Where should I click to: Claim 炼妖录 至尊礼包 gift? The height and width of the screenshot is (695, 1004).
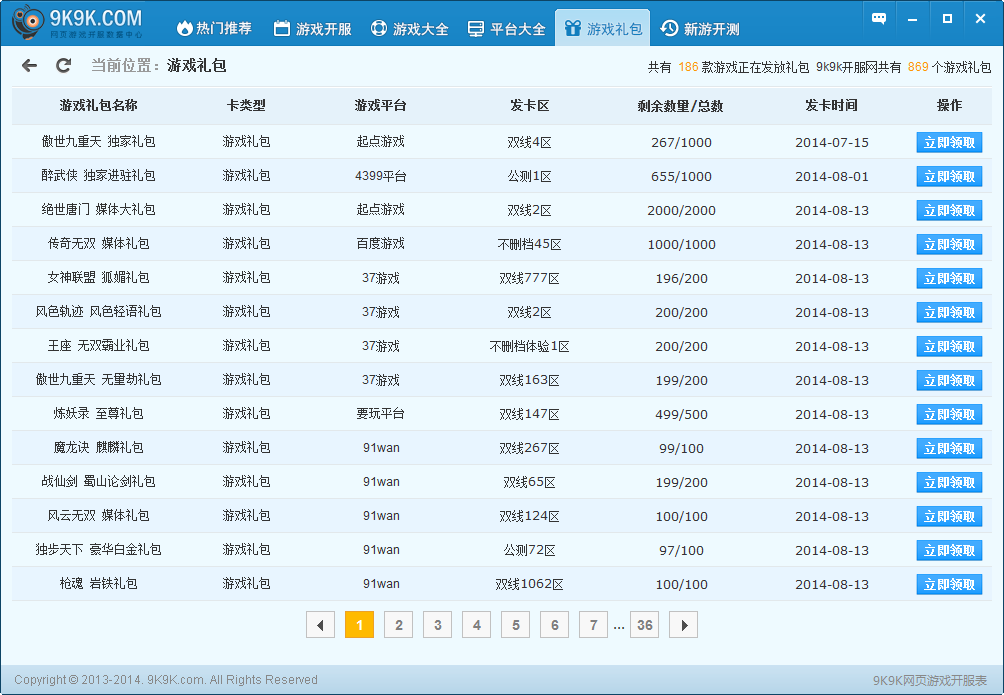(949, 414)
